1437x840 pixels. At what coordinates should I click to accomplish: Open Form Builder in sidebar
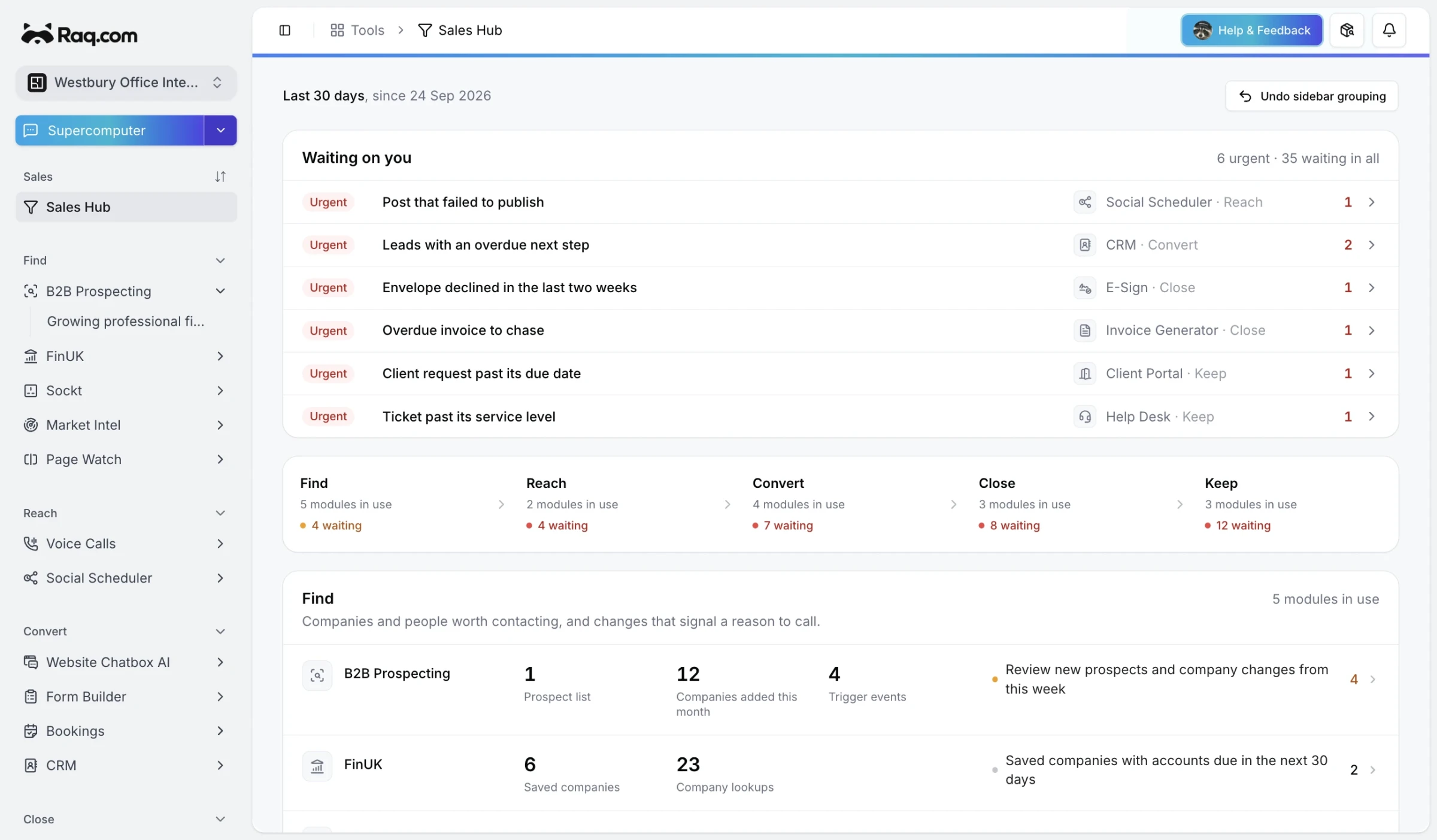click(x=126, y=697)
